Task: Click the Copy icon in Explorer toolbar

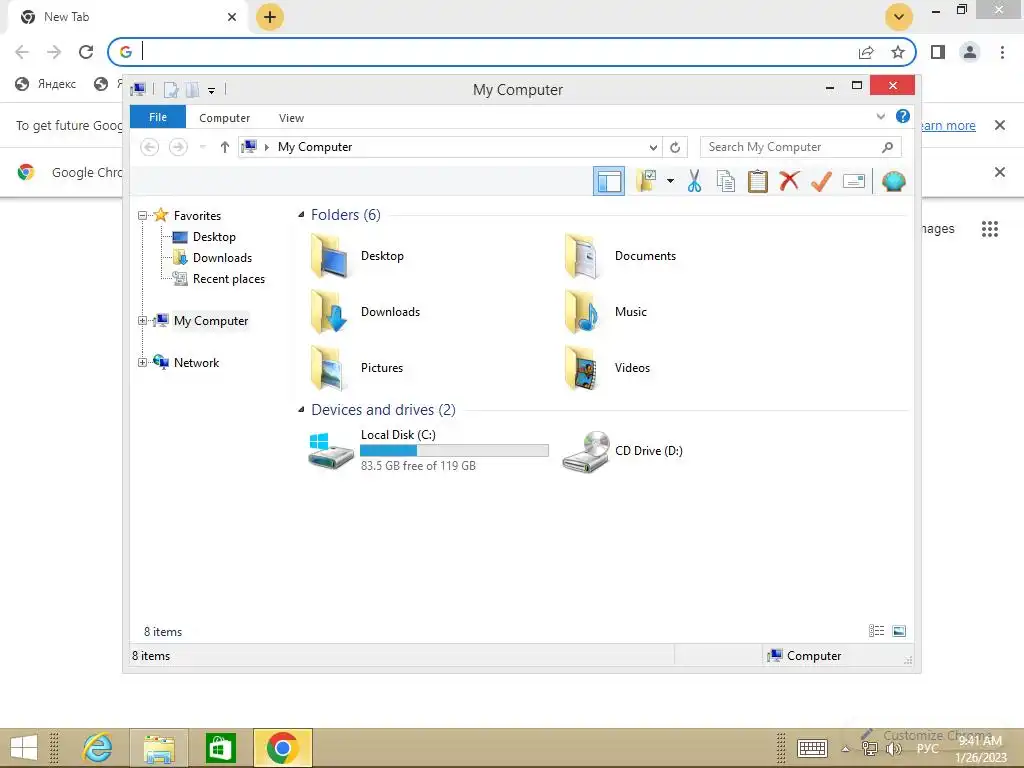Action: 726,181
